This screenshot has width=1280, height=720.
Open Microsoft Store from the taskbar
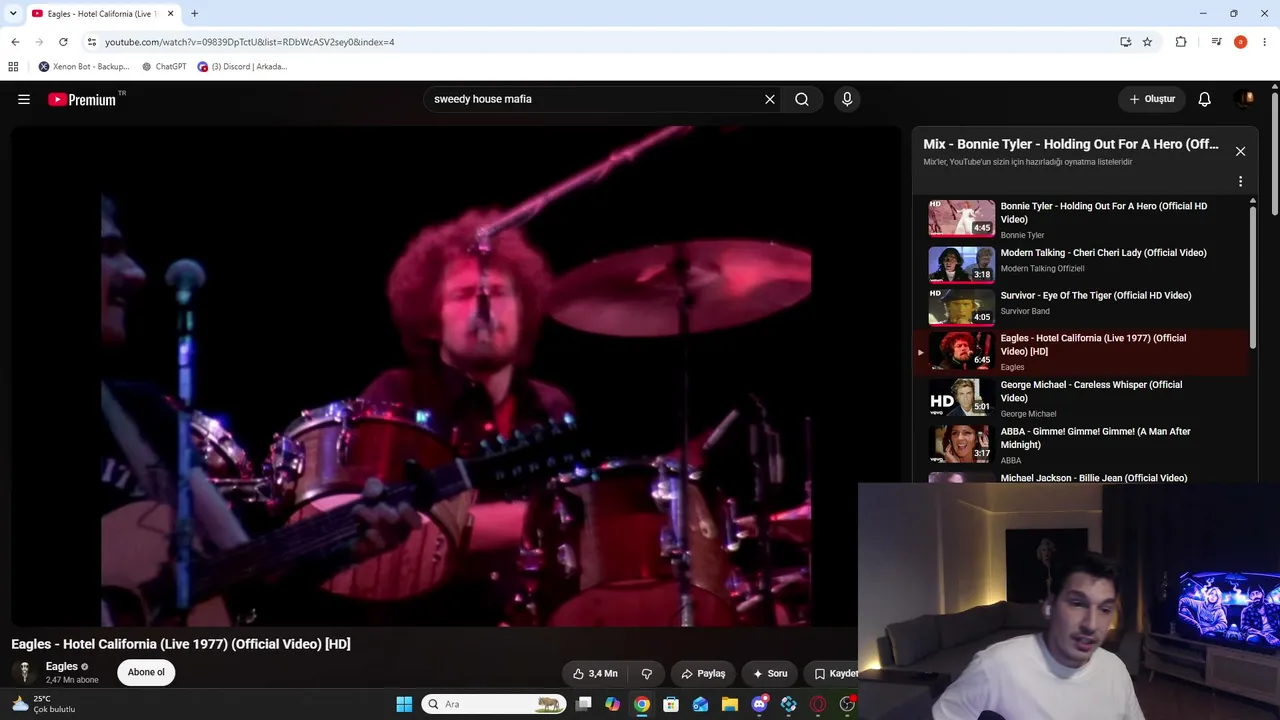pyautogui.click(x=671, y=704)
